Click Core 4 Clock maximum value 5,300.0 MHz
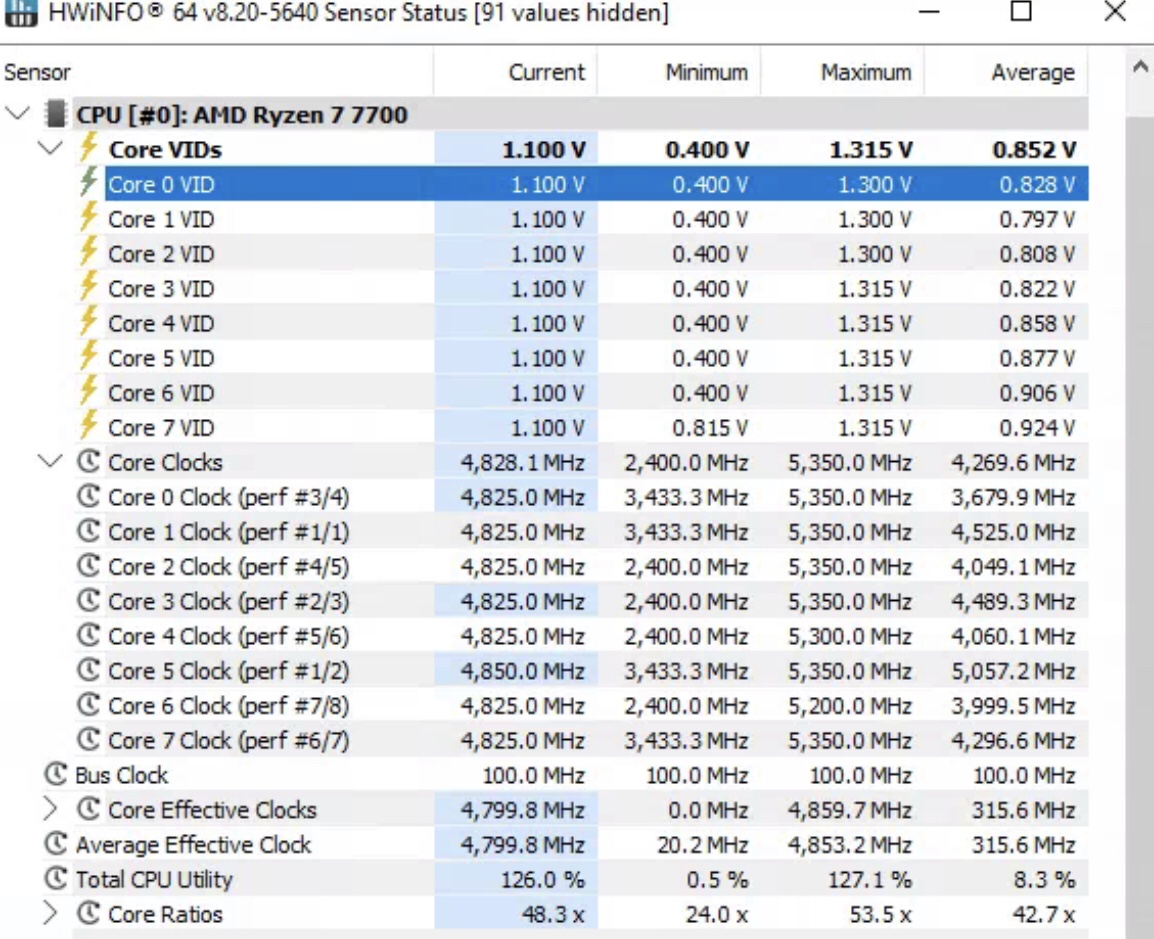 pos(849,636)
